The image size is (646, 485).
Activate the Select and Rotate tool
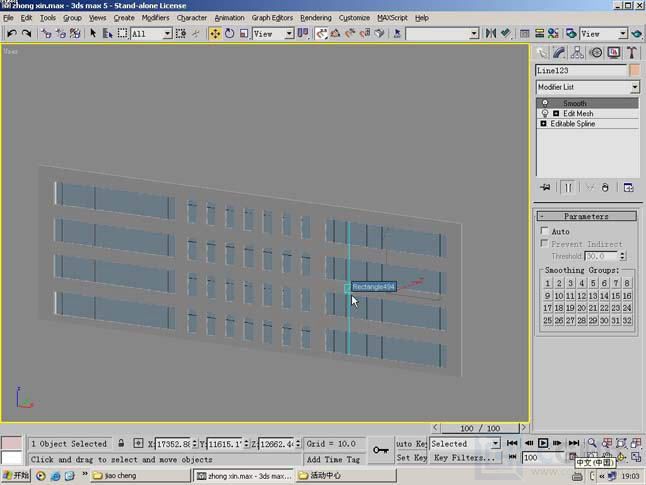pos(229,33)
